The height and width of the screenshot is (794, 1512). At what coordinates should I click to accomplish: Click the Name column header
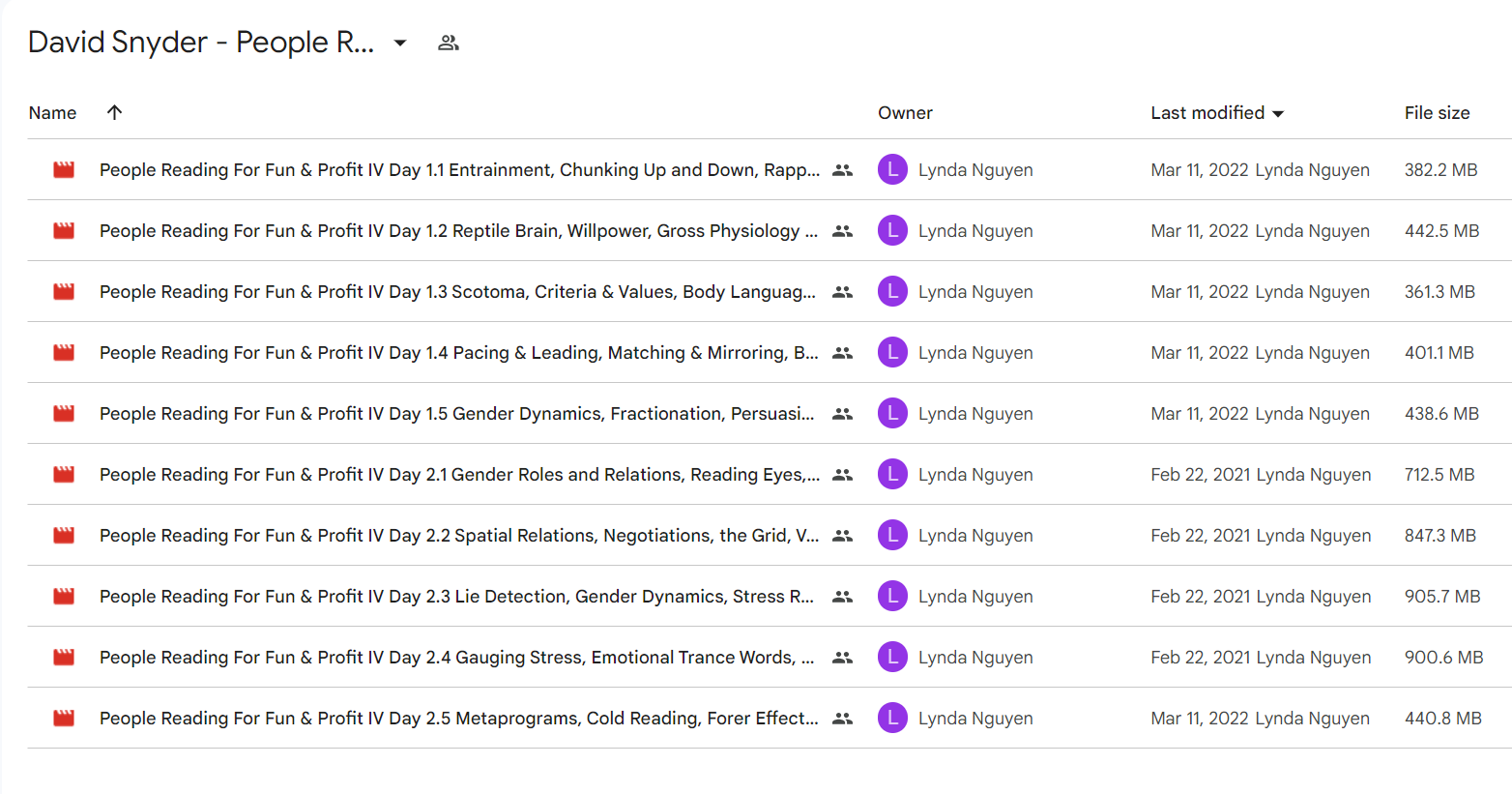[x=52, y=113]
